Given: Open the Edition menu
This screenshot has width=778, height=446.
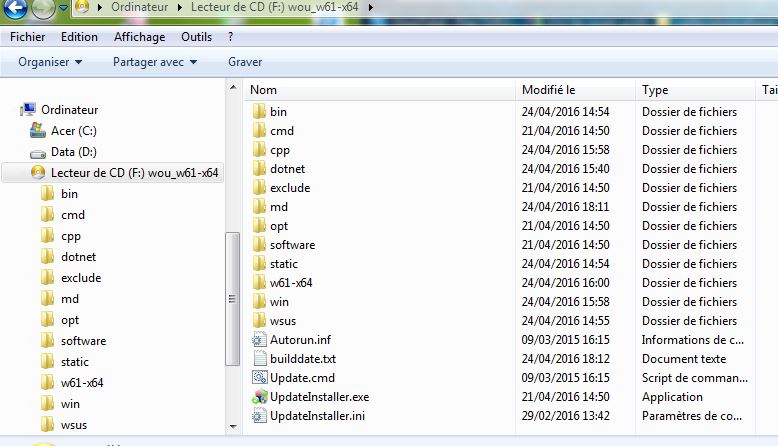Looking at the screenshot, I should click(79, 37).
